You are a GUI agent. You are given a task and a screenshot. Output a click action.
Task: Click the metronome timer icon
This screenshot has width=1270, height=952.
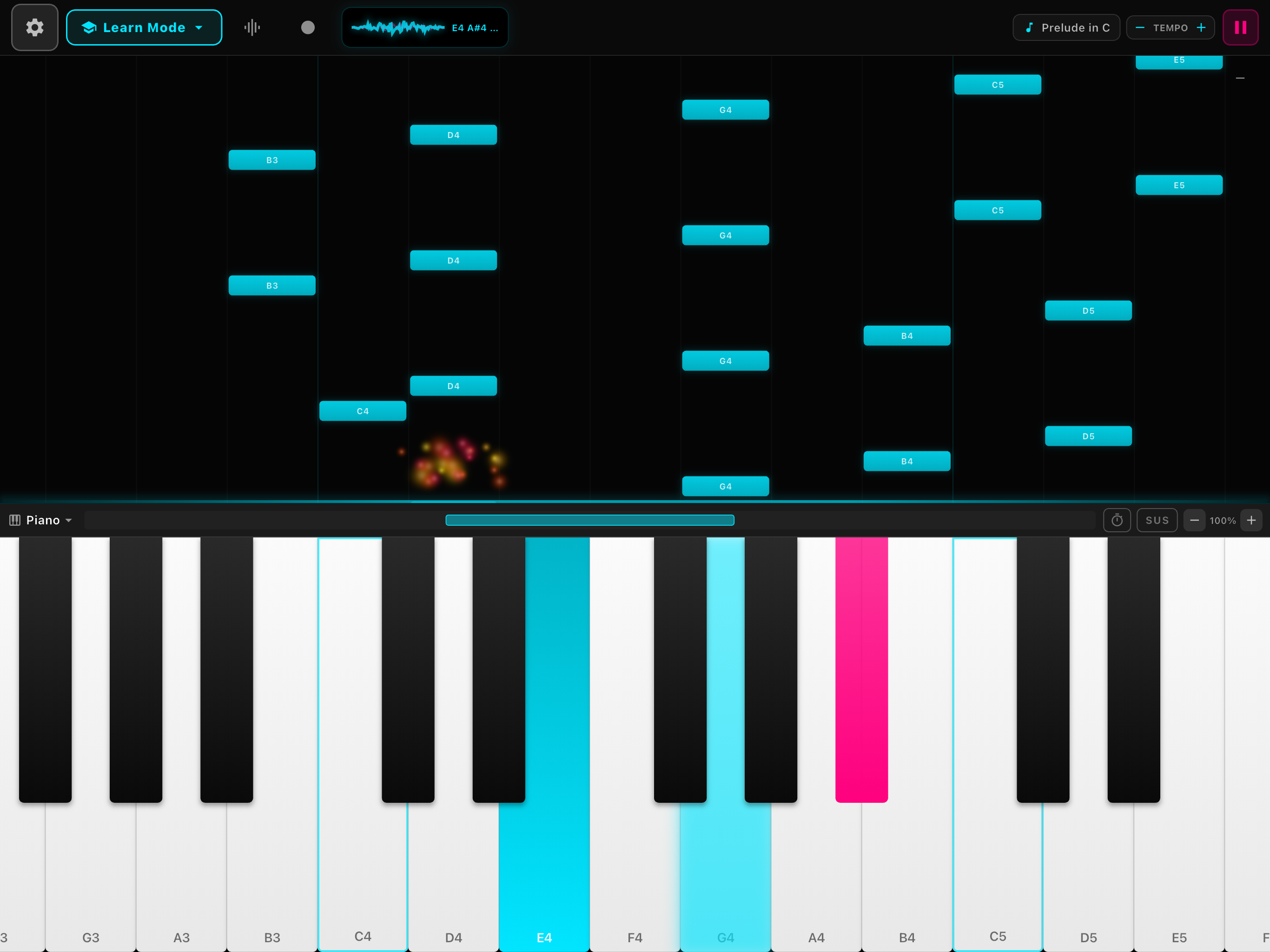[1117, 520]
